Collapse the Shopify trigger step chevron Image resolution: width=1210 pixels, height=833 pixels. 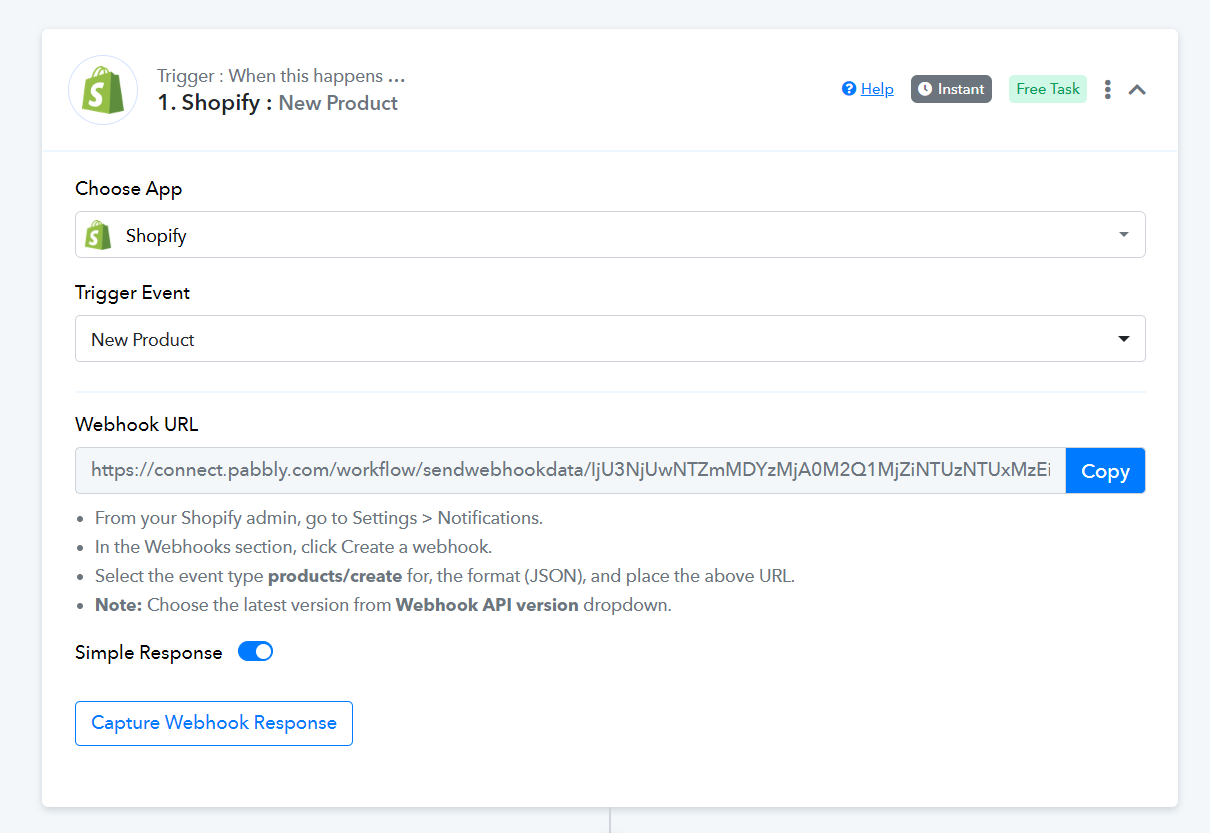point(1137,89)
